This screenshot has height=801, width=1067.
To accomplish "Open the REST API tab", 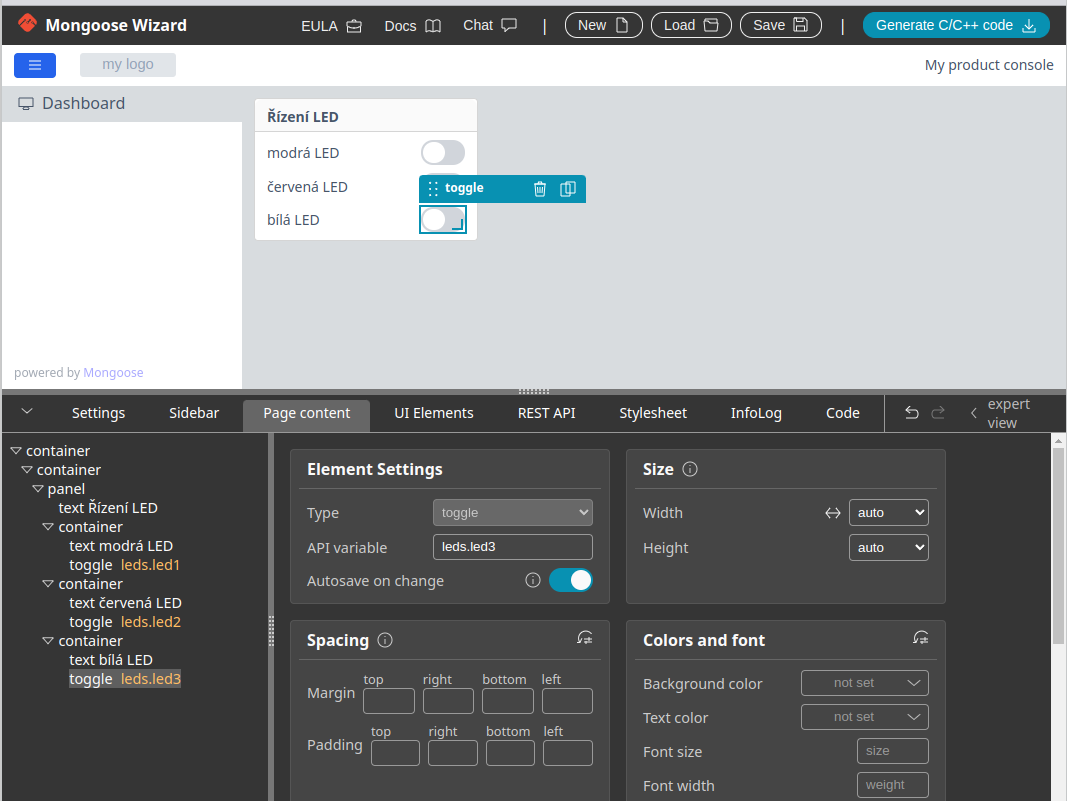I will (x=546, y=413).
